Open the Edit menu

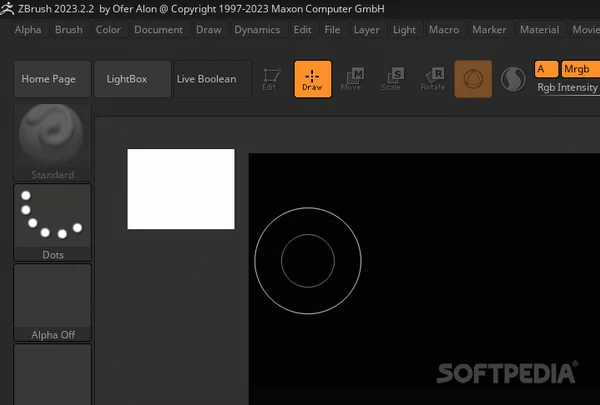tap(302, 30)
